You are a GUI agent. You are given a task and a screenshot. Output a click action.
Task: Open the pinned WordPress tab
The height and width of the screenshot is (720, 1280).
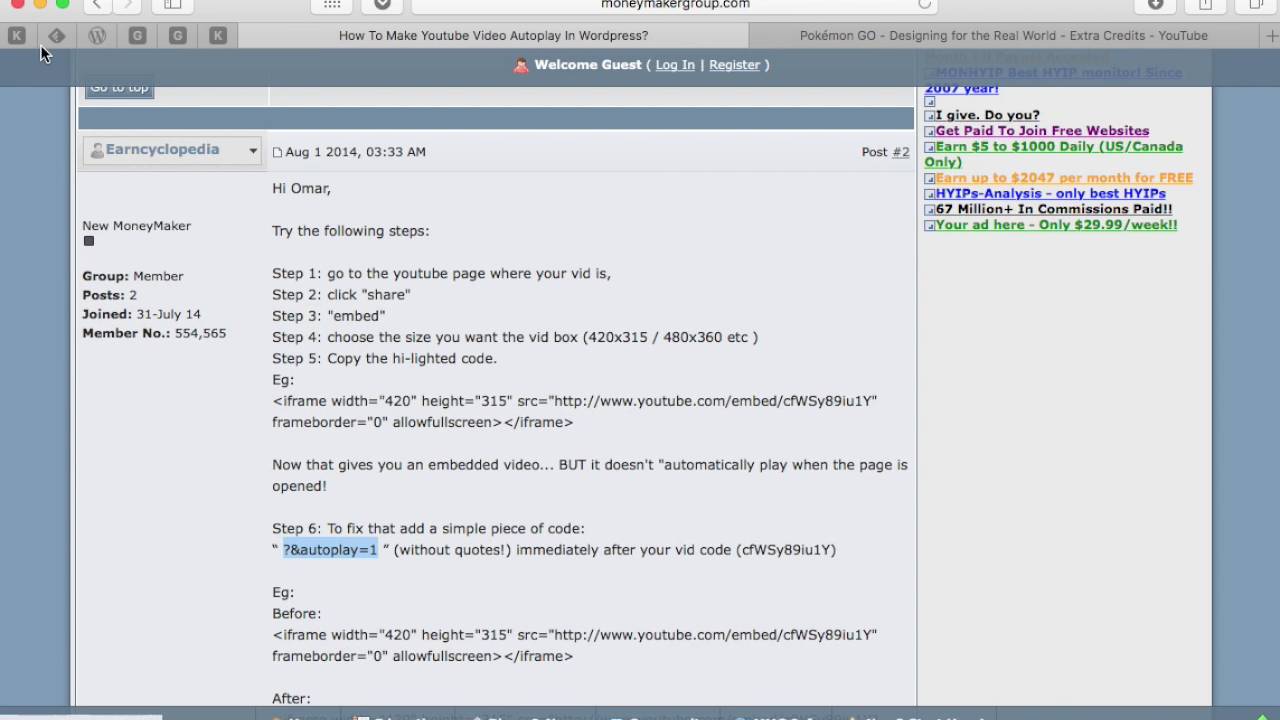[97, 35]
